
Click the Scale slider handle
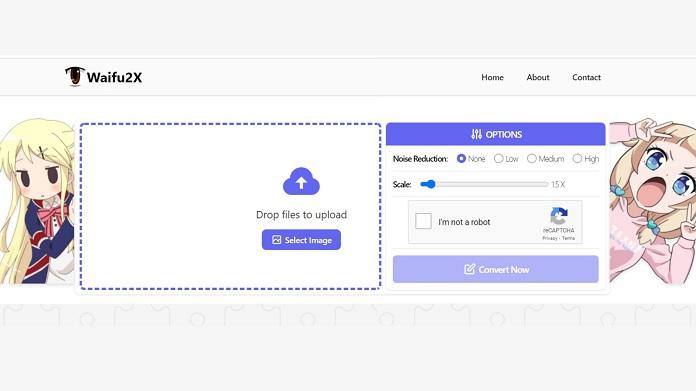click(430, 184)
